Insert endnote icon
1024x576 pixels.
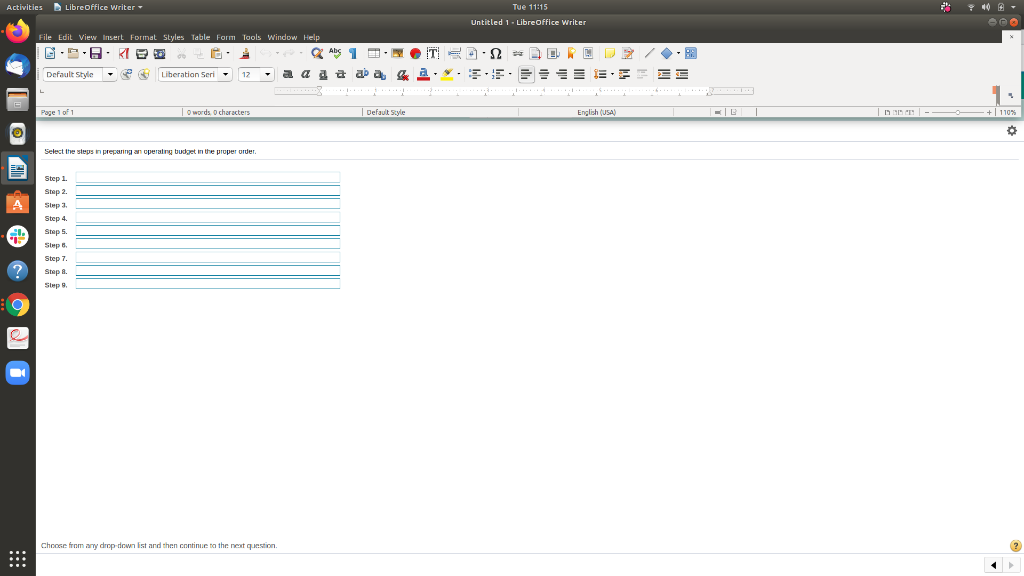[x=553, y=54]
